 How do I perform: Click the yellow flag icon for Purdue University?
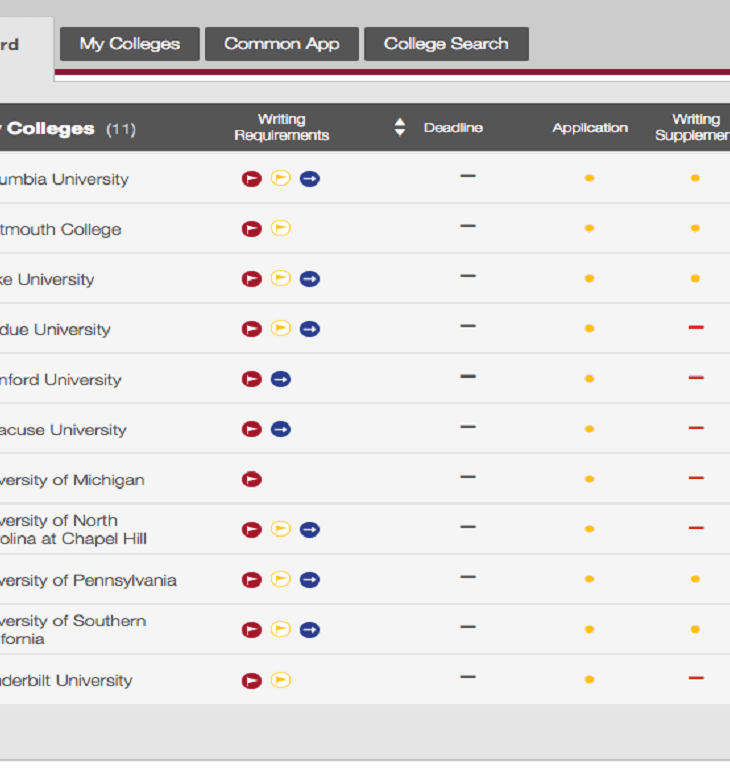(281, 329)
